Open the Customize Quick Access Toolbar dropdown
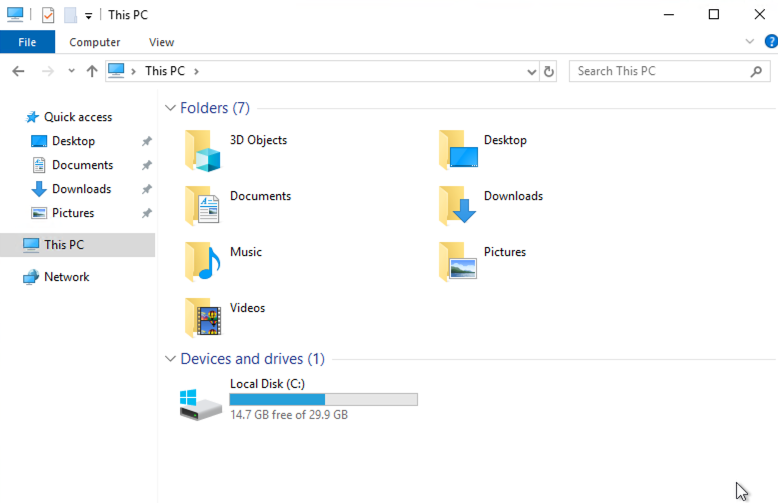778x503 pixels. [88, 16]
